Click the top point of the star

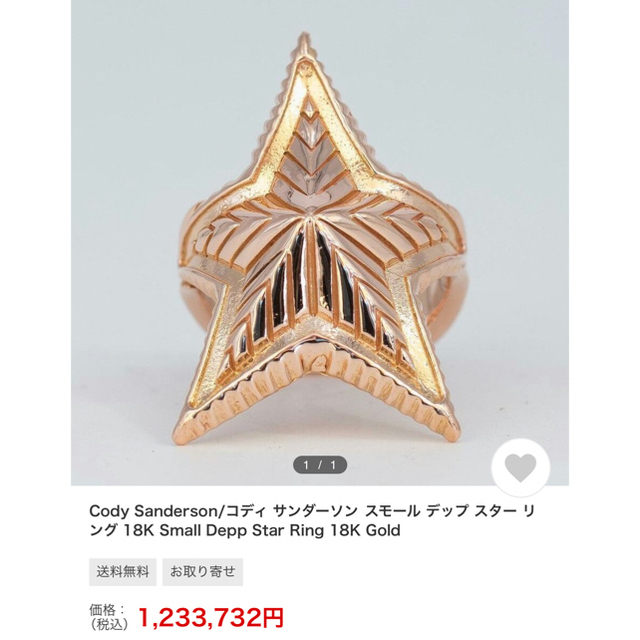click(303, 45)
